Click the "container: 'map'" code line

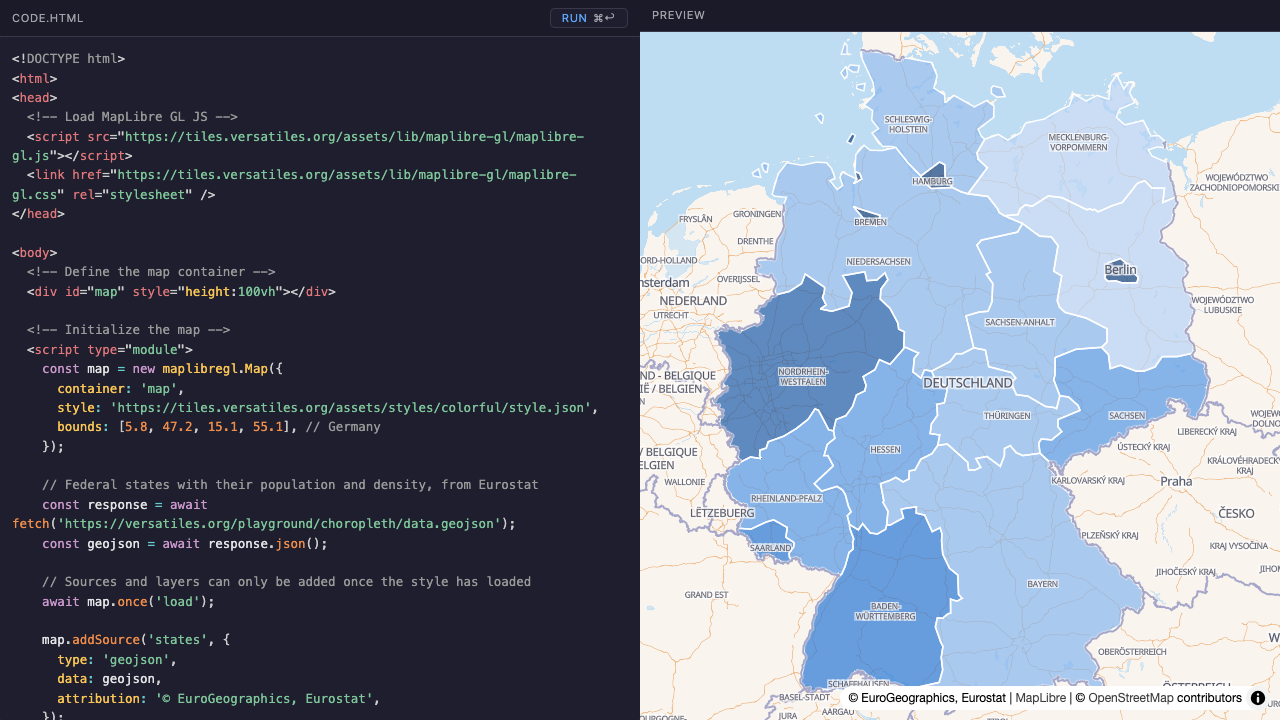121,389
